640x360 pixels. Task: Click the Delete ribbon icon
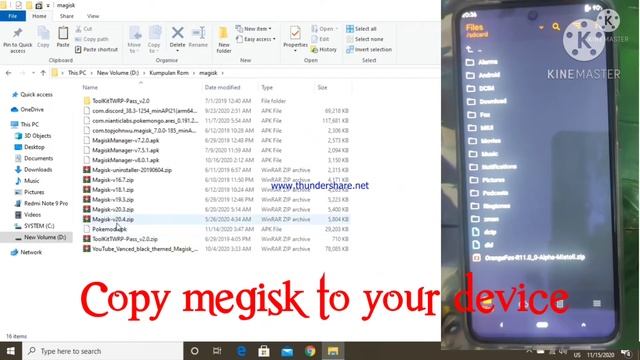[177, 40]
